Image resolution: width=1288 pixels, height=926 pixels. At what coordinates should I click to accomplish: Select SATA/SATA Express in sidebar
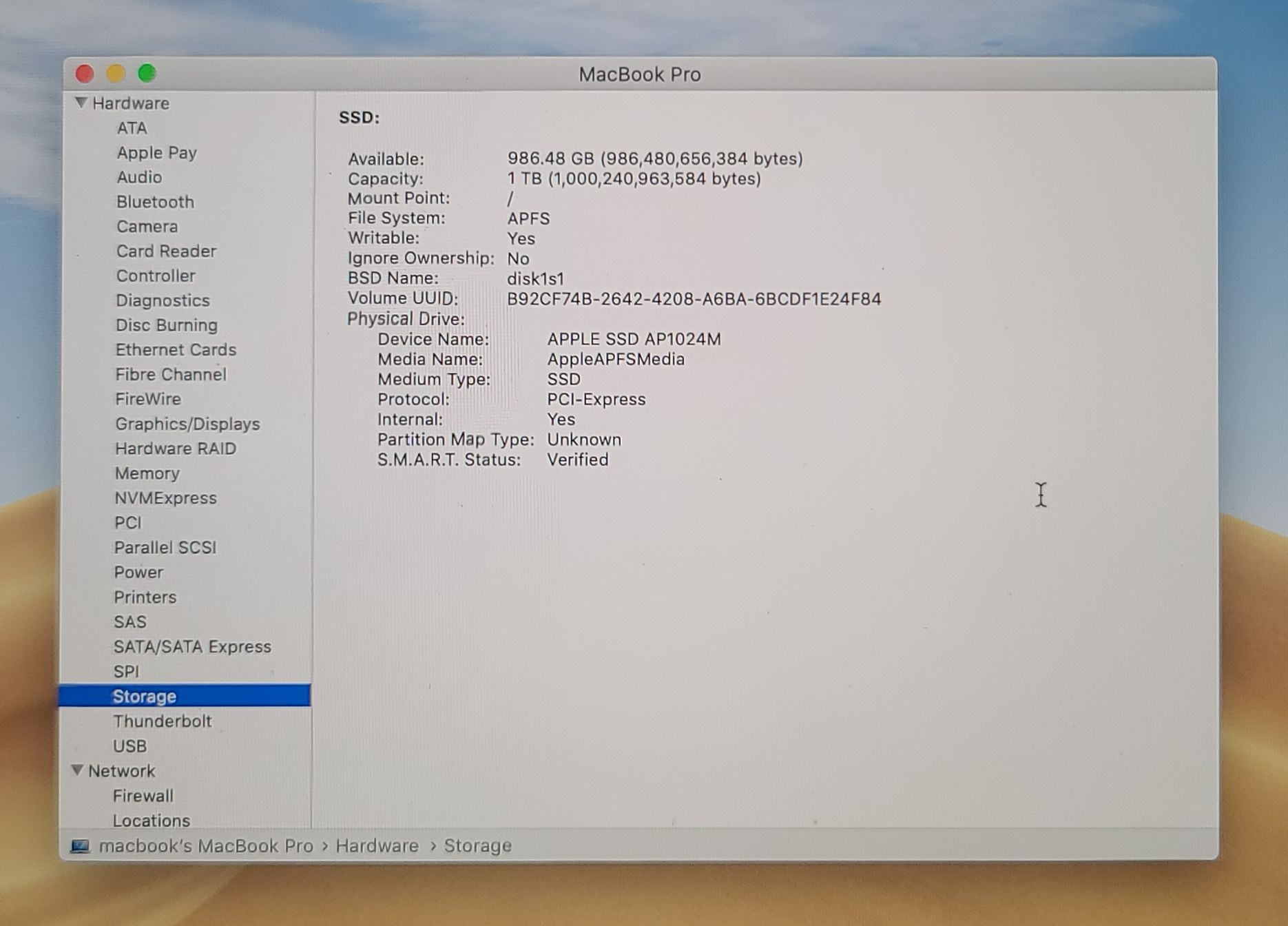(x=192, y=647)
